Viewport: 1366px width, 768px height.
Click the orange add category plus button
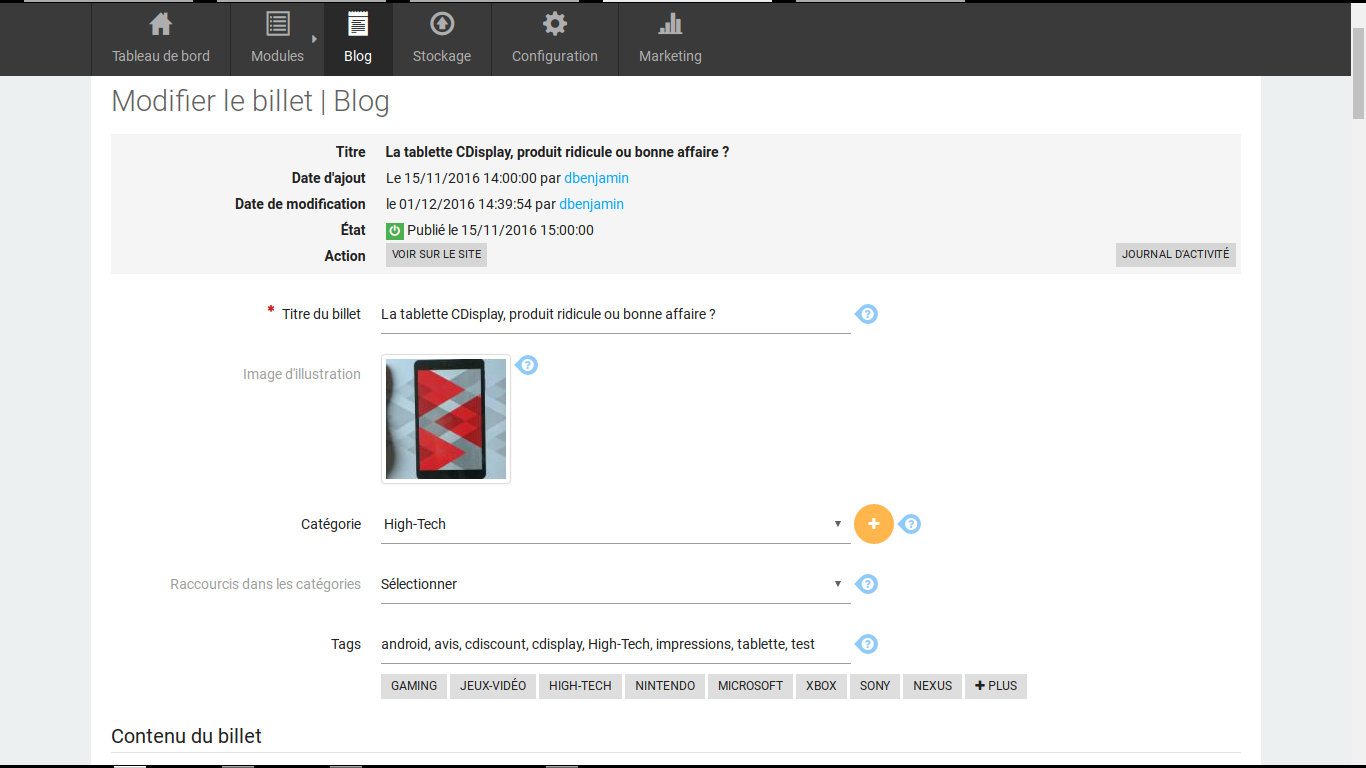tap(873, 524)
